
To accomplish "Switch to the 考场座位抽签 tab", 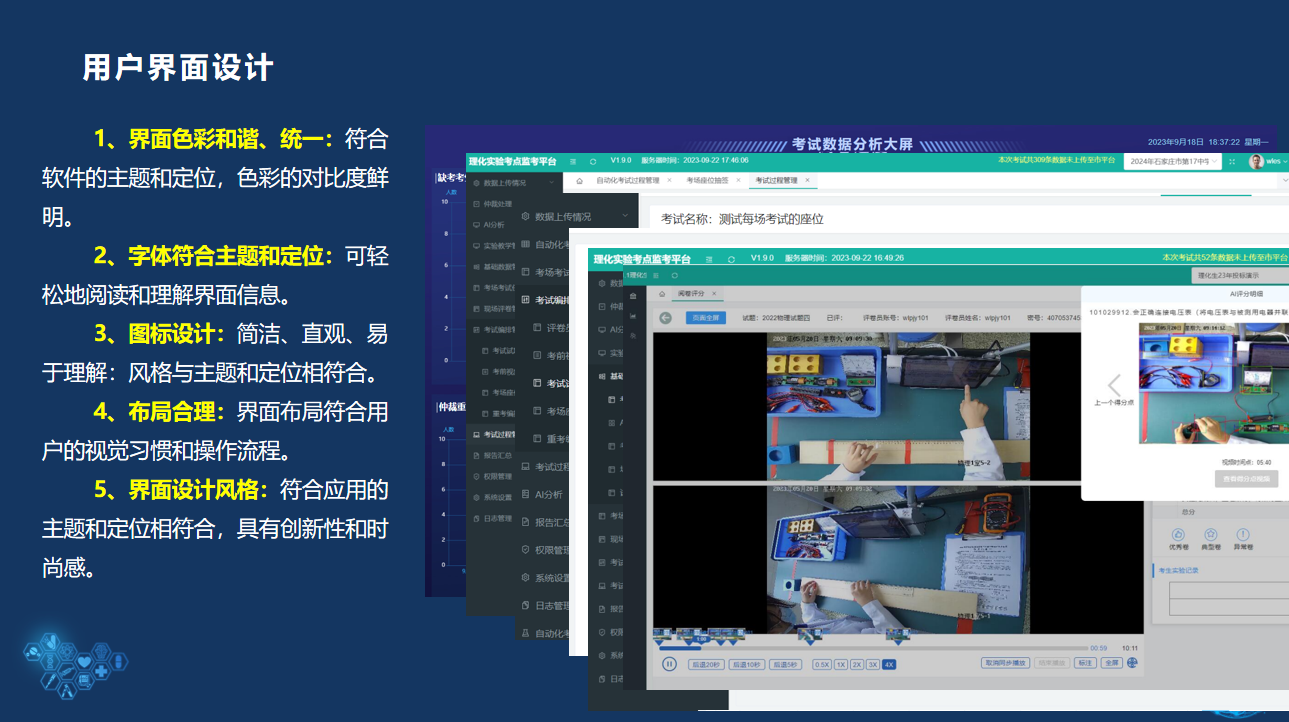I will point(707,181).
